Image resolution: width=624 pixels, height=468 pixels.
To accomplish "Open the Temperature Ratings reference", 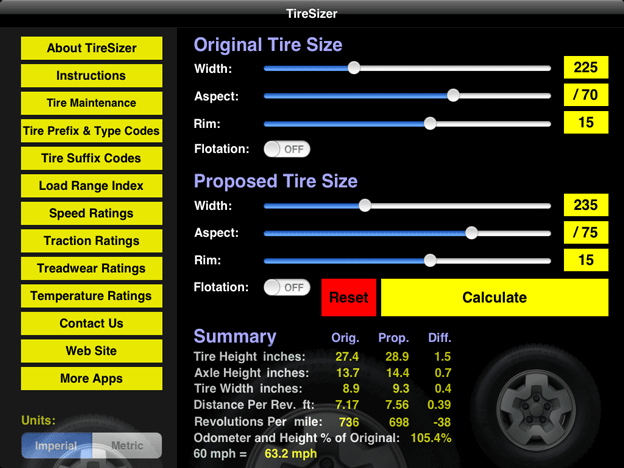I will coord(91,296).
